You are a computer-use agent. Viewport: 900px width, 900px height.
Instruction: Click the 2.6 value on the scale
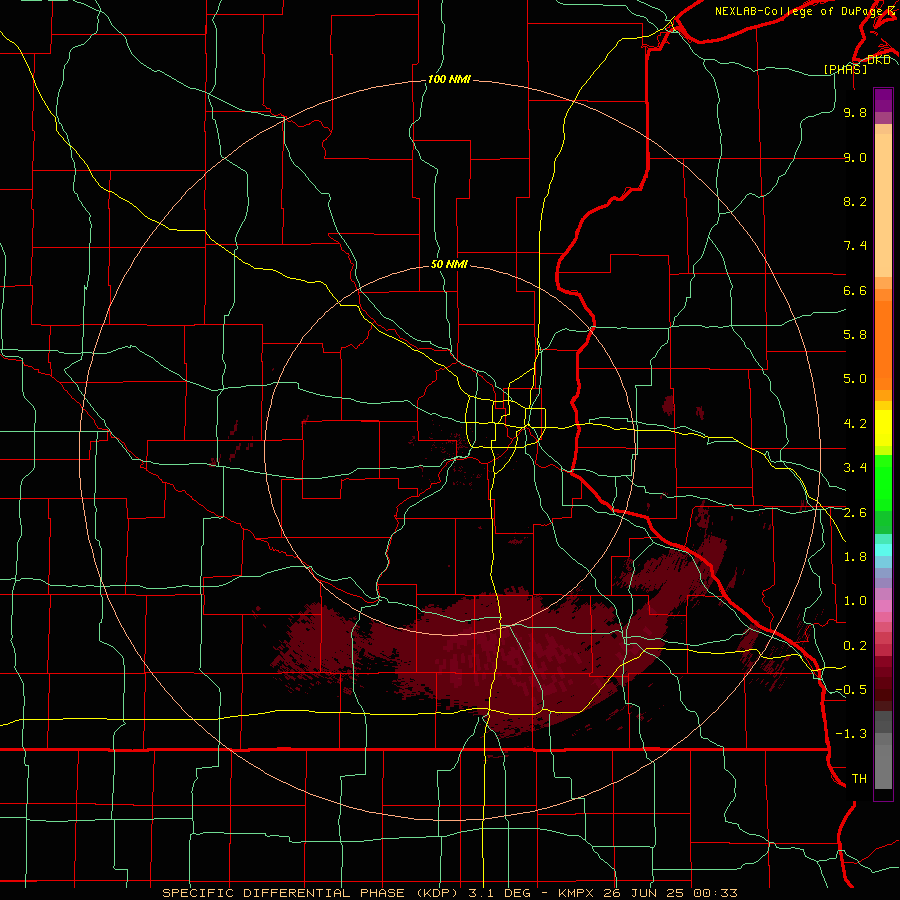tap(855, 513)
